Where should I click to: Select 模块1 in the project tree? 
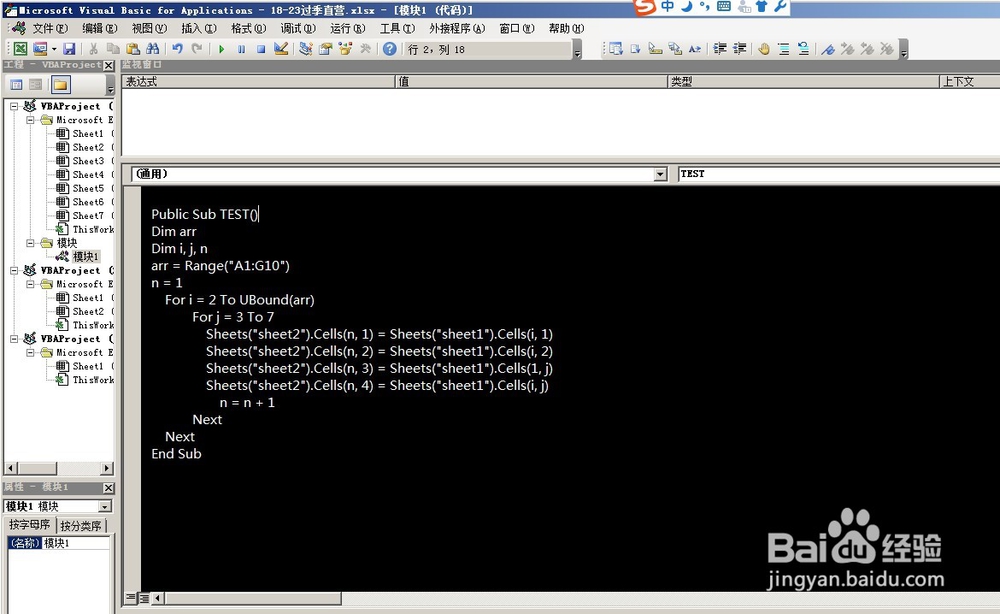[85, 256]
